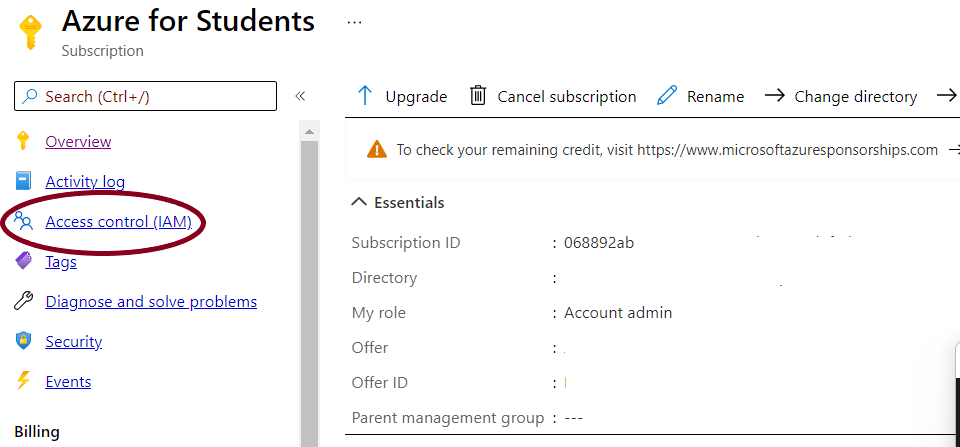Click Change directory in toolbar
Viewport: 960px width, 447px height.
click(x=841, y=96)
